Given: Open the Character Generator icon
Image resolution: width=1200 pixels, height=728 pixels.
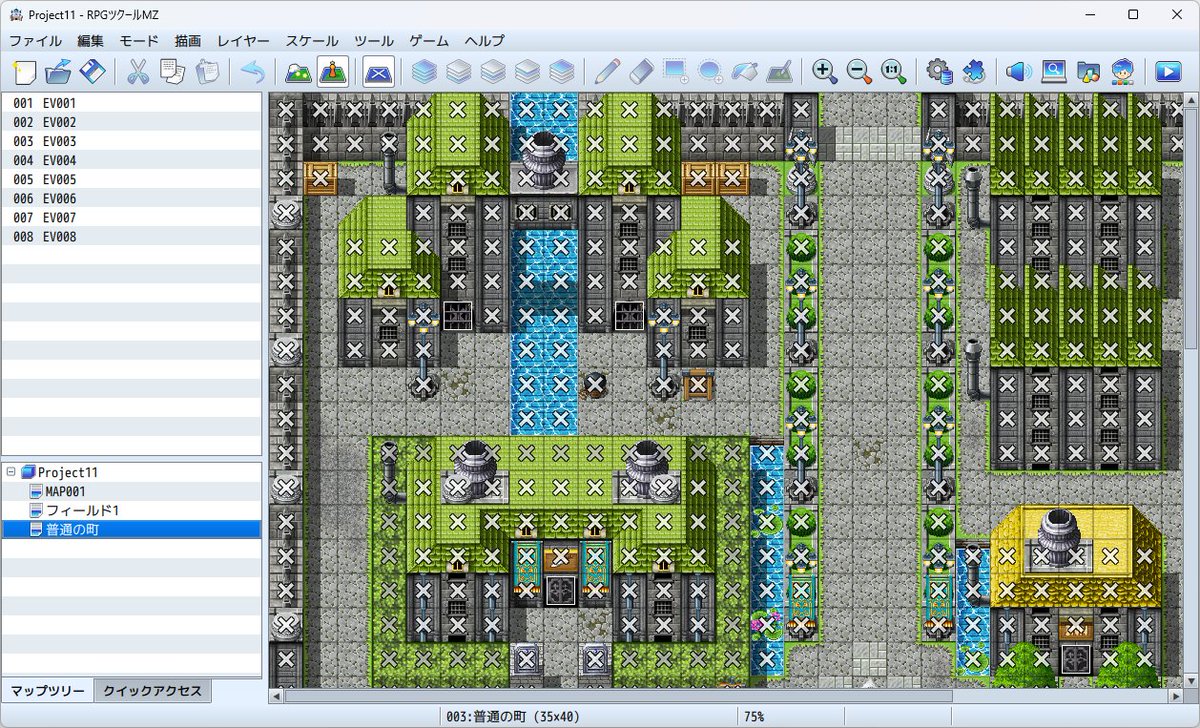Looking at the screenshot, I should [x=1122, y=71].
